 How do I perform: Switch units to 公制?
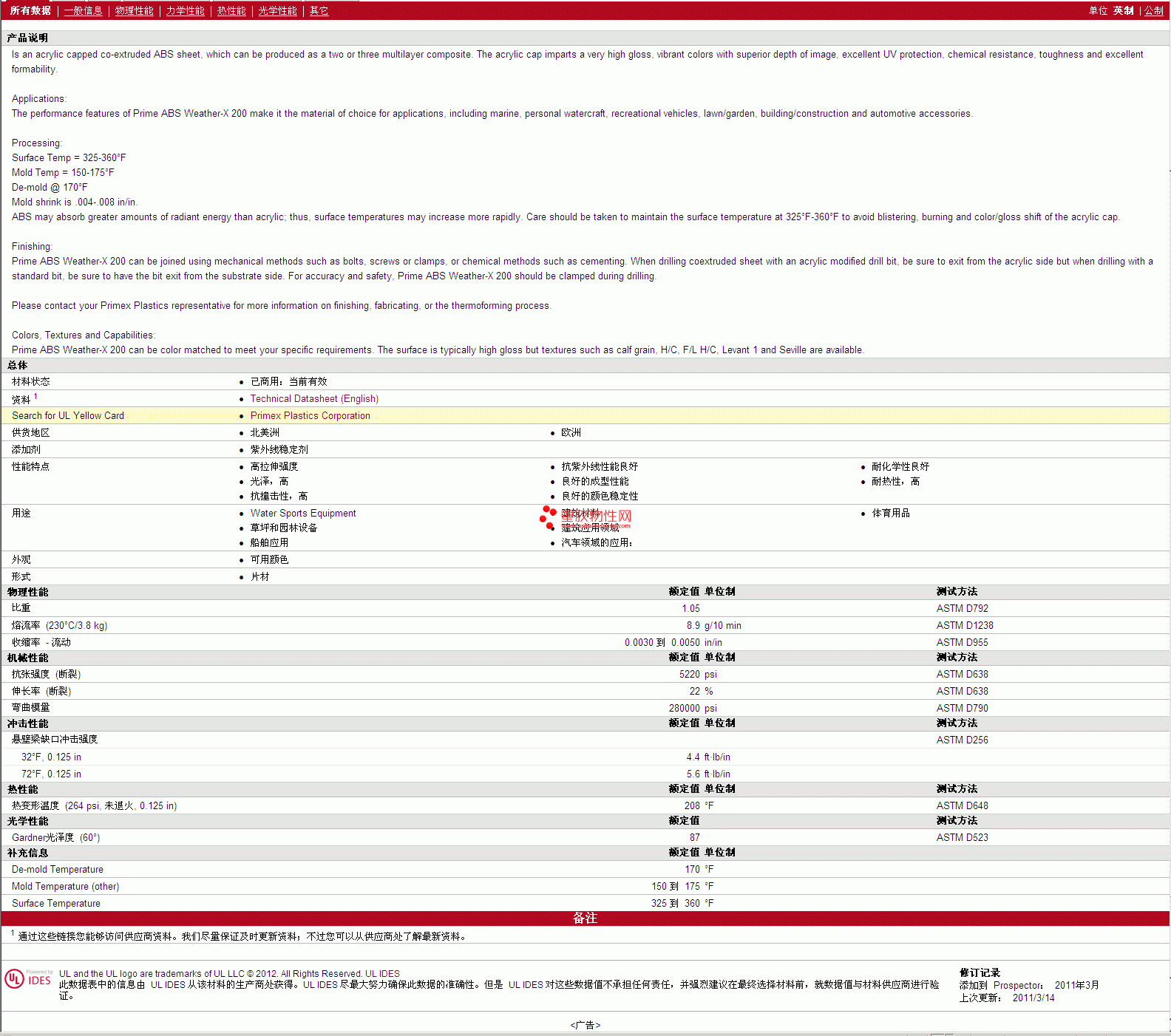coord(1153,10)
